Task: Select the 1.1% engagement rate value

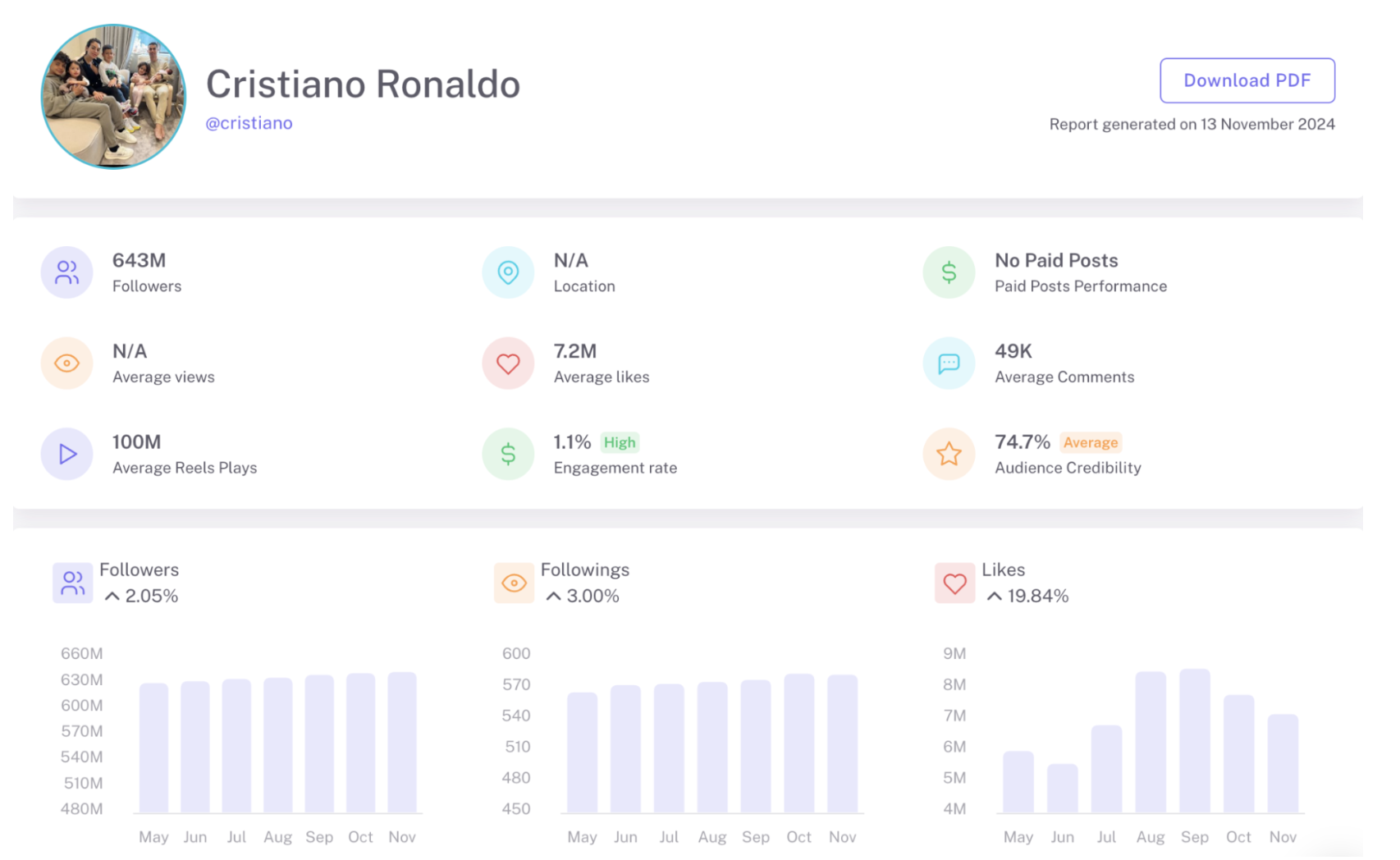Action: pos(572,442)
